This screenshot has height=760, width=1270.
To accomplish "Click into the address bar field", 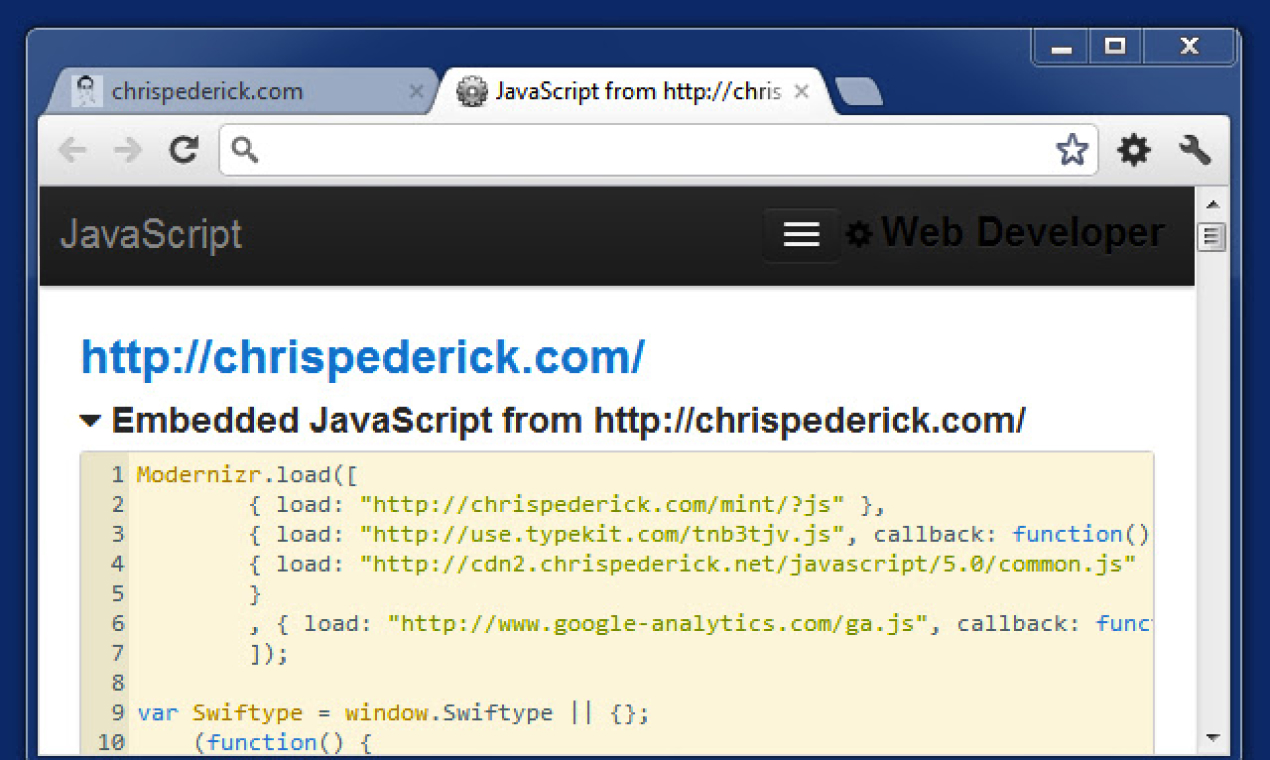I will pyautogui.click(x=658, y=150).
